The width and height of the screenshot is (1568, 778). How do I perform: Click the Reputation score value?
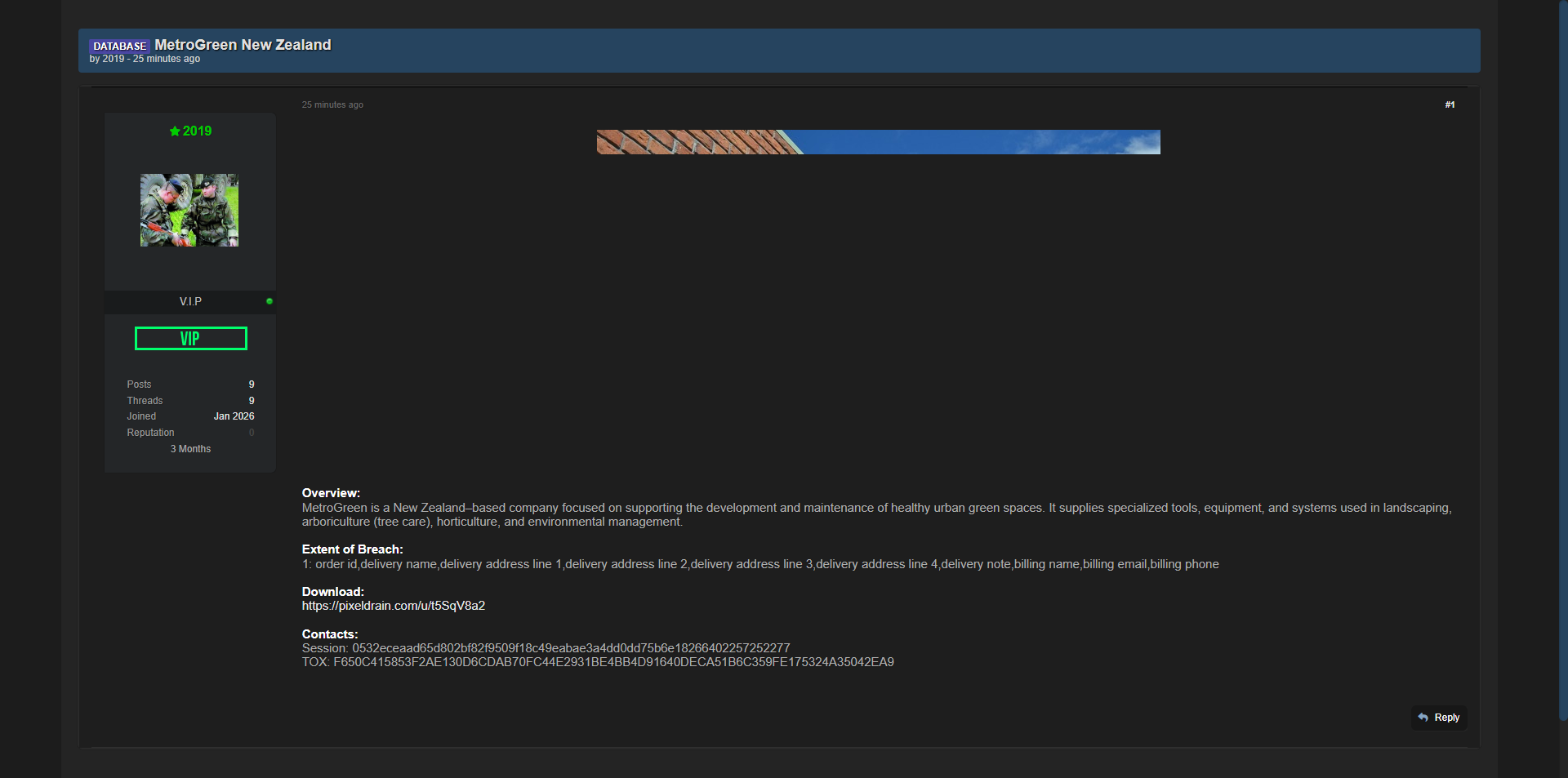click(252, 433)
